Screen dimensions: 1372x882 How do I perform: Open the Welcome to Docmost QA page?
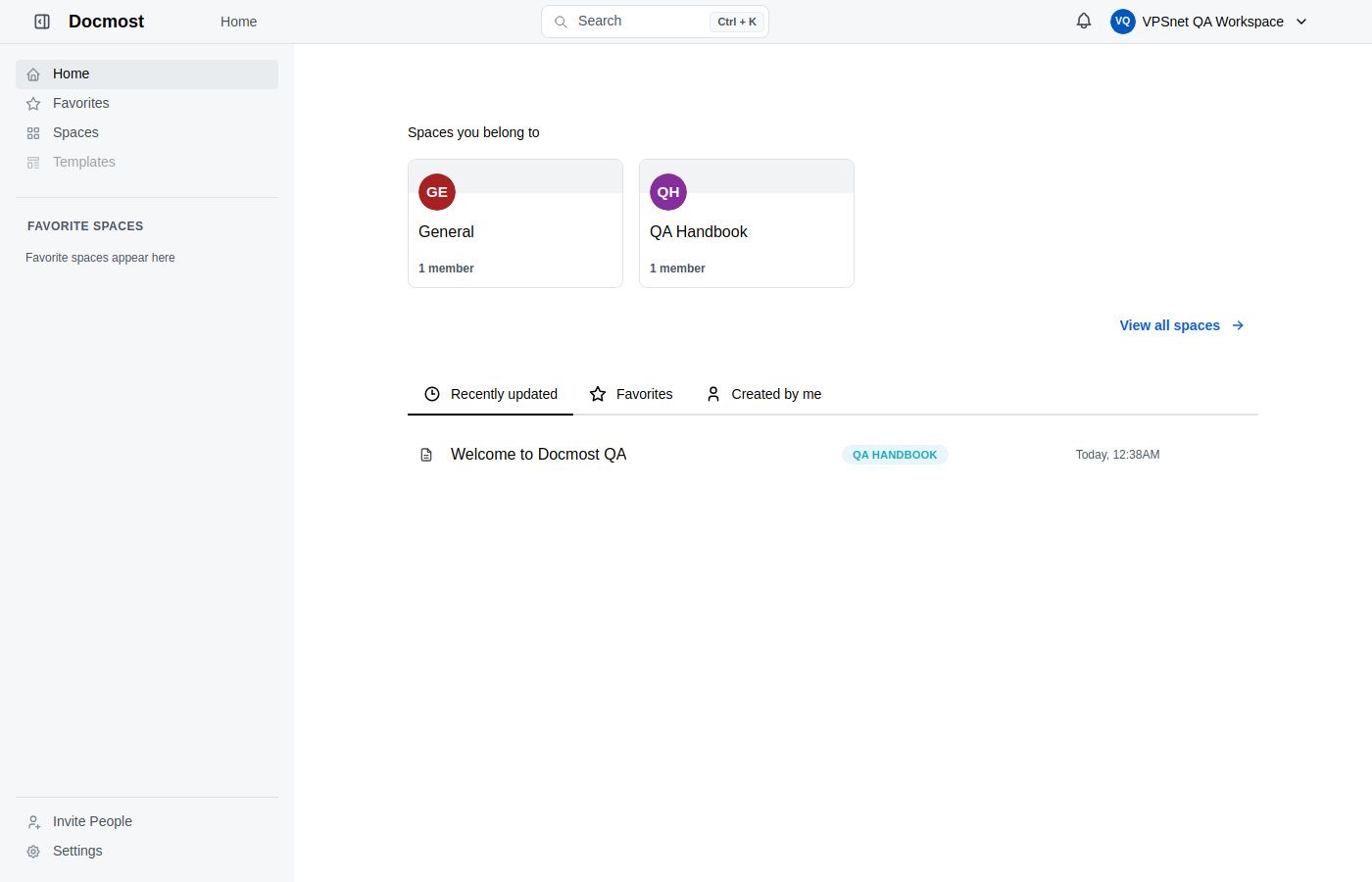pos(538,455)
